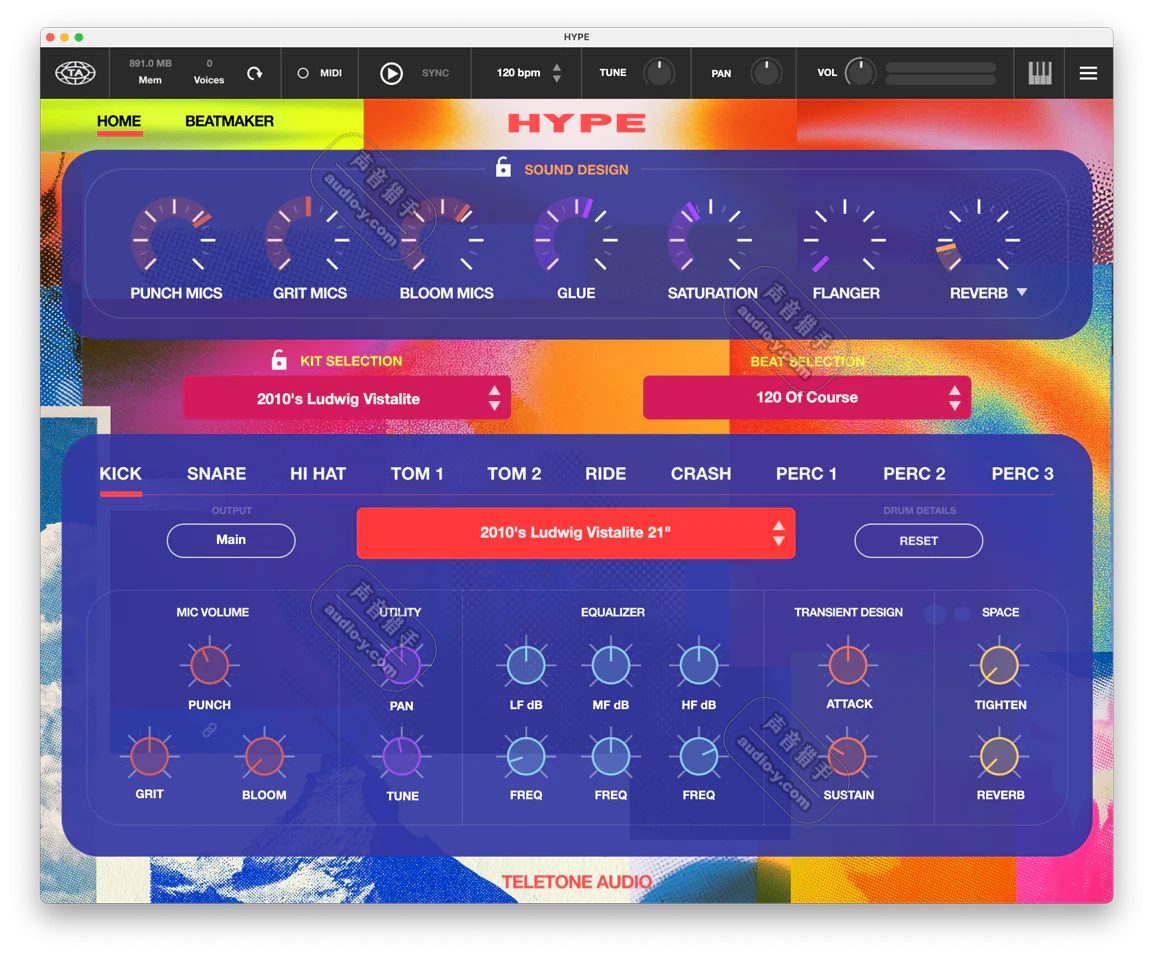Select the SNARE tab

click(216, 474)
